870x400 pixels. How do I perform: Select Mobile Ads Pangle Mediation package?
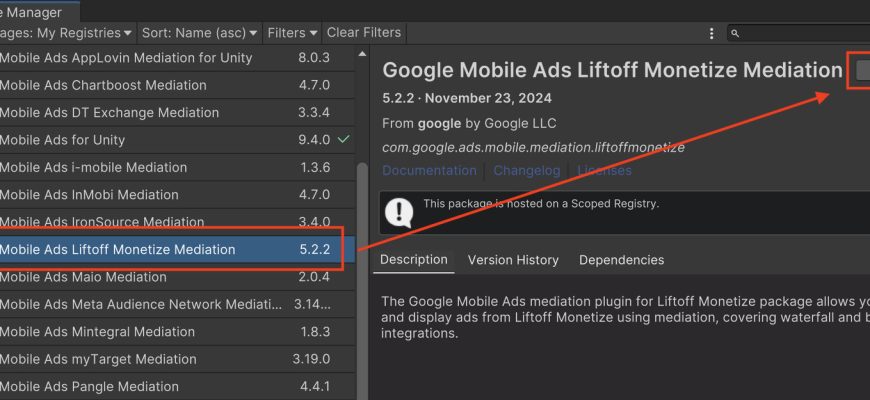(177, 386)
